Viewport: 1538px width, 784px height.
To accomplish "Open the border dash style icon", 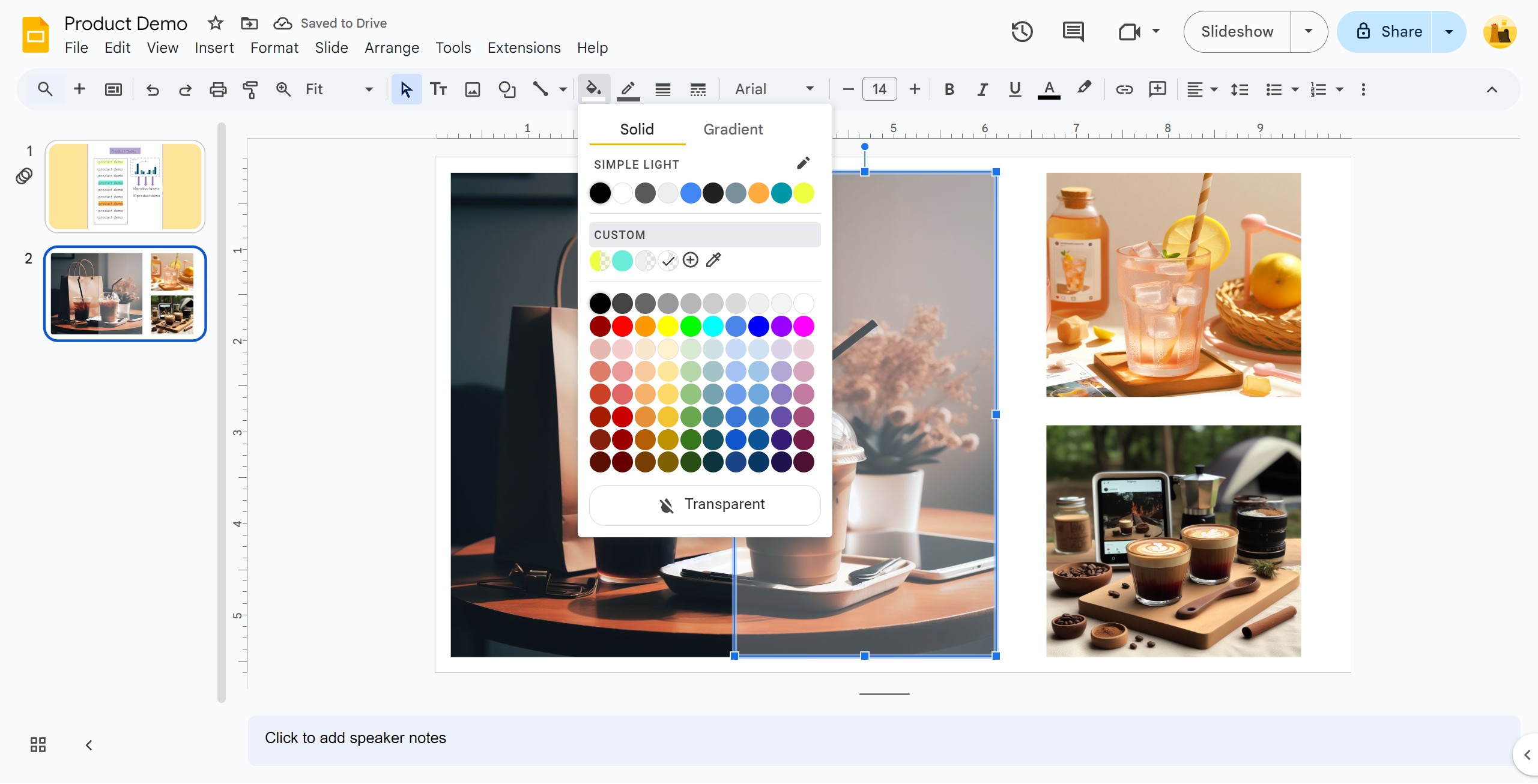I will pos(697,89).
